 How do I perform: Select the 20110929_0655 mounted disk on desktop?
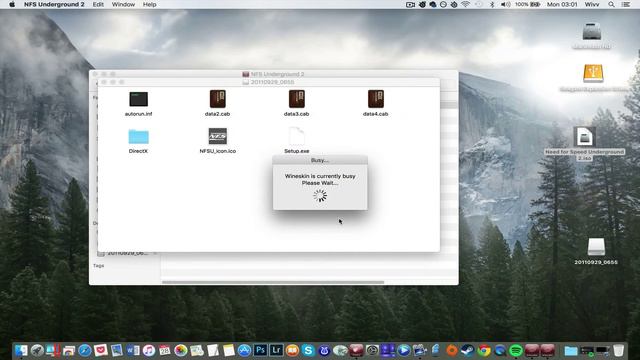(x=596, y=247)
